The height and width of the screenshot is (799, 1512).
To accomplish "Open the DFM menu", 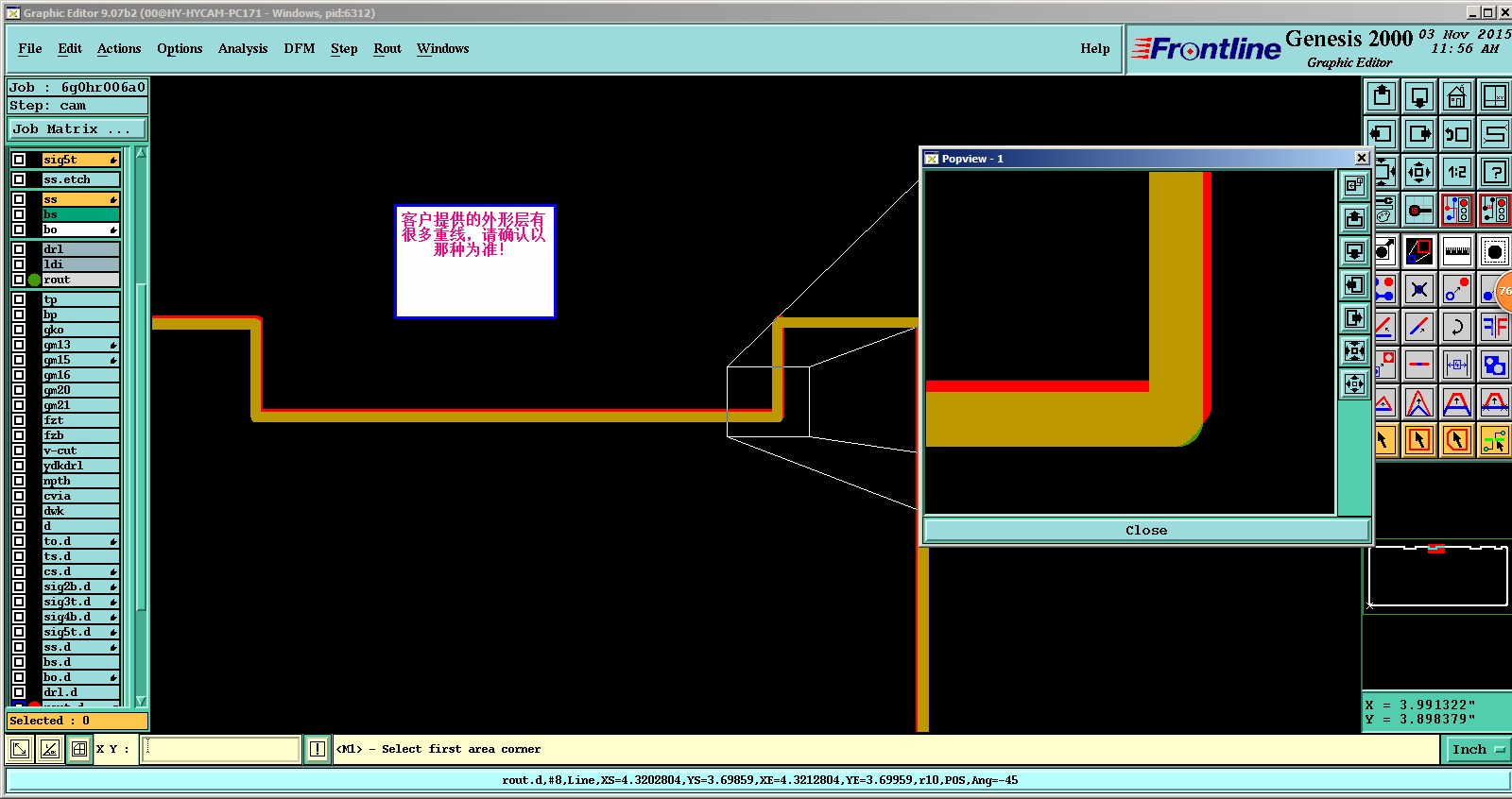I will pos(300,48).
